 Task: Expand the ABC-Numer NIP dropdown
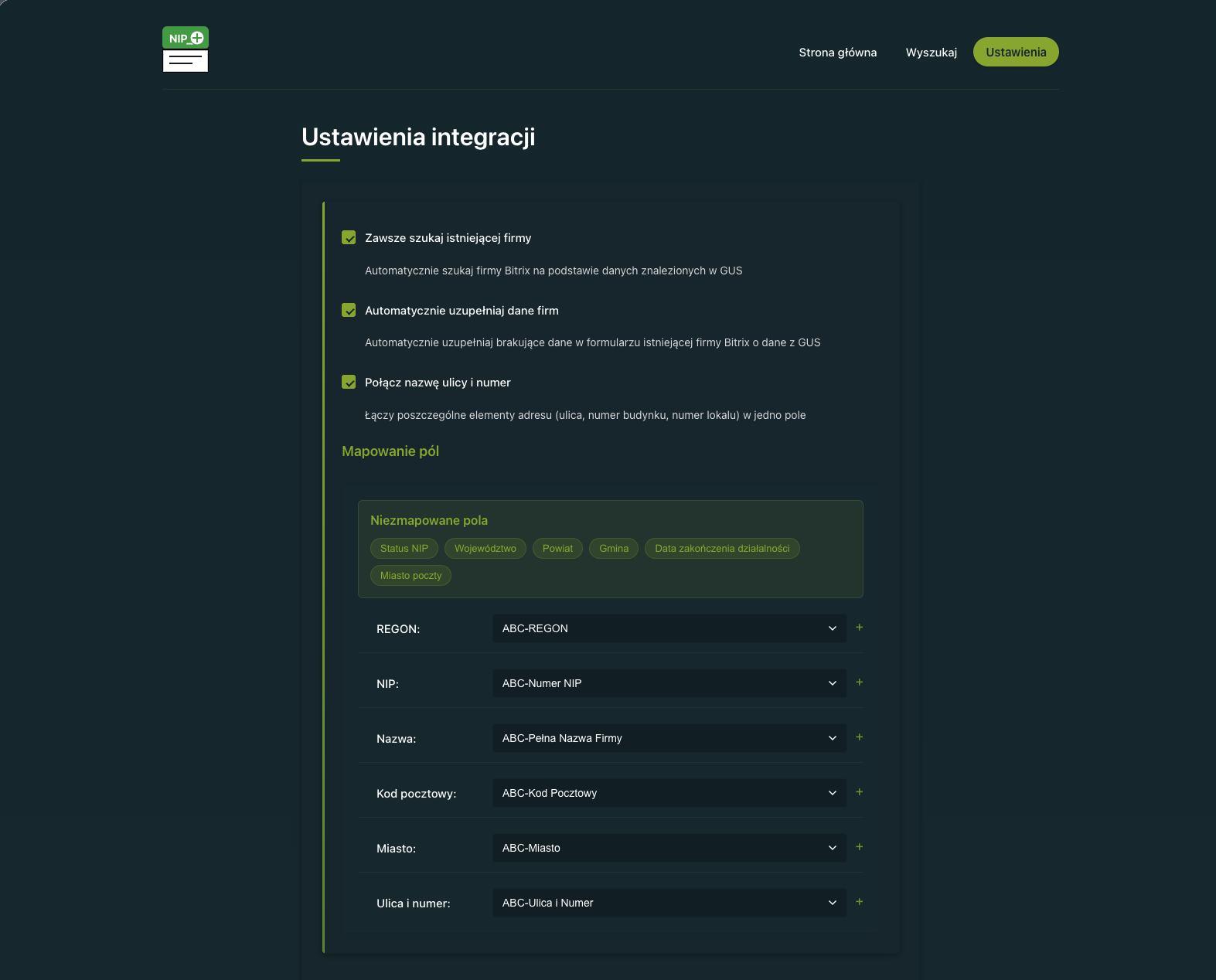(669, 683)
